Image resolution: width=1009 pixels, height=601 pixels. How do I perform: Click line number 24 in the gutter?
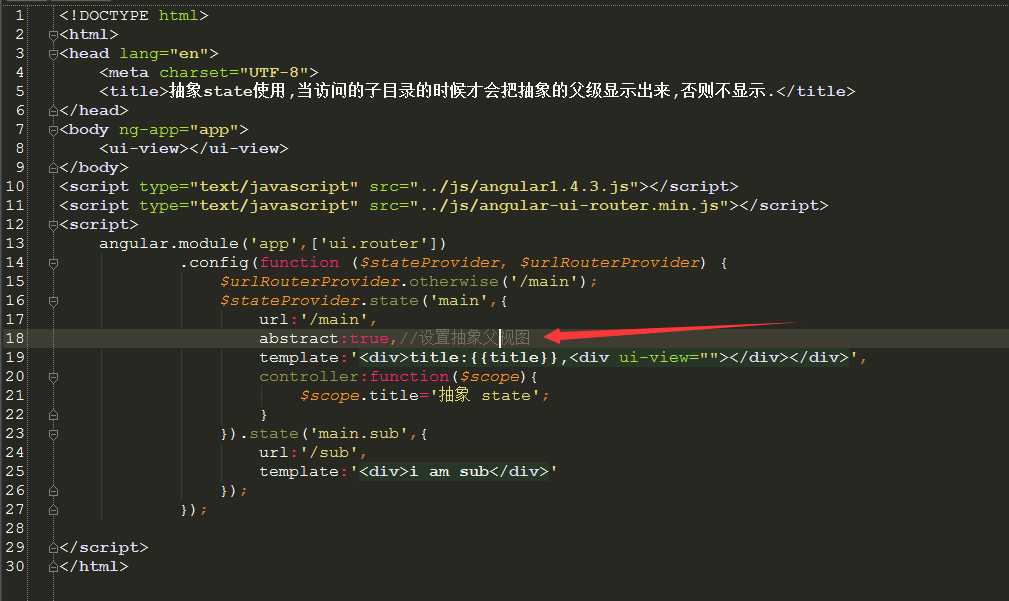[15, 452]
